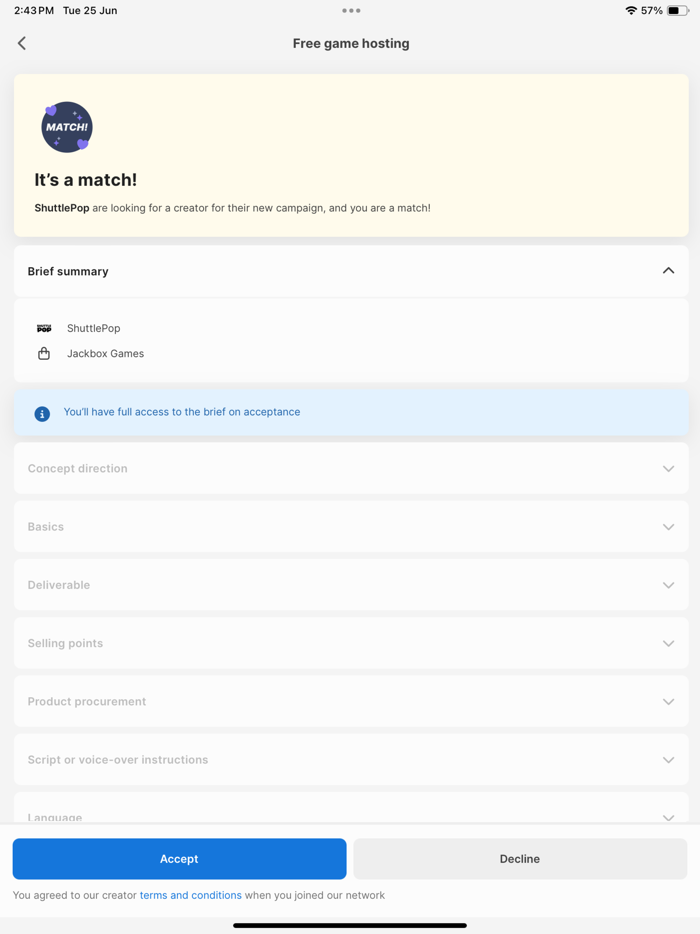This screenshot has width=700, height=934.
Task: Collapse the Brief summary section
Action: (x=668, y=271)
